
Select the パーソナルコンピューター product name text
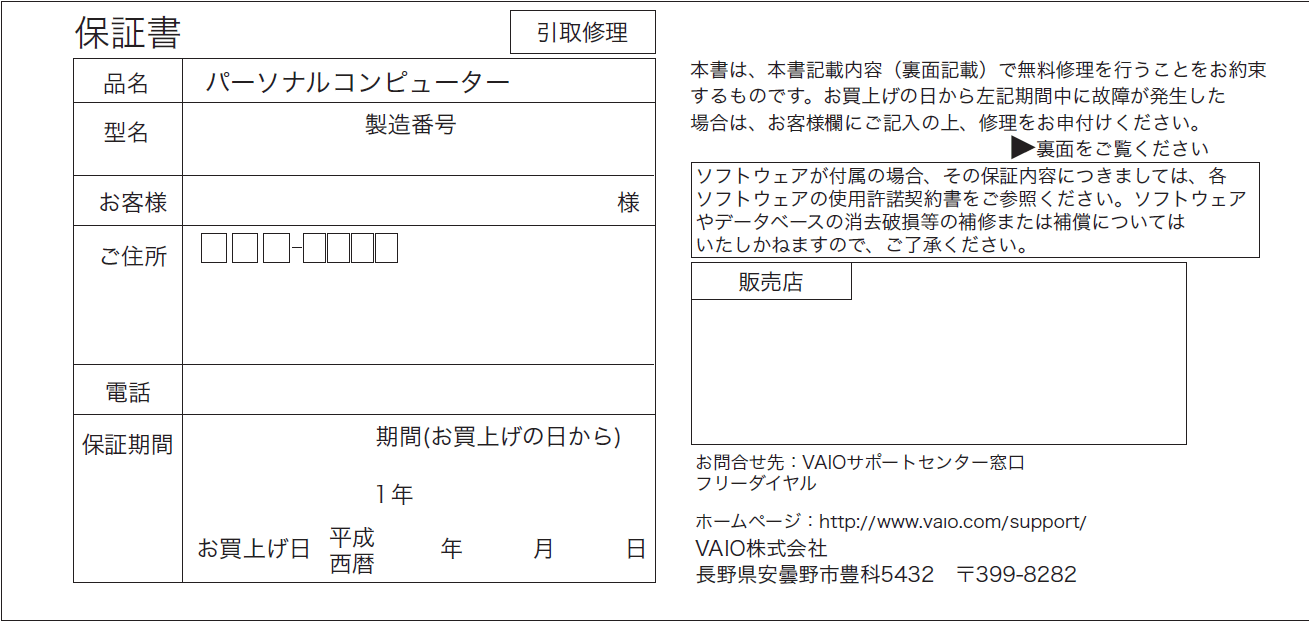coord(357,82)
